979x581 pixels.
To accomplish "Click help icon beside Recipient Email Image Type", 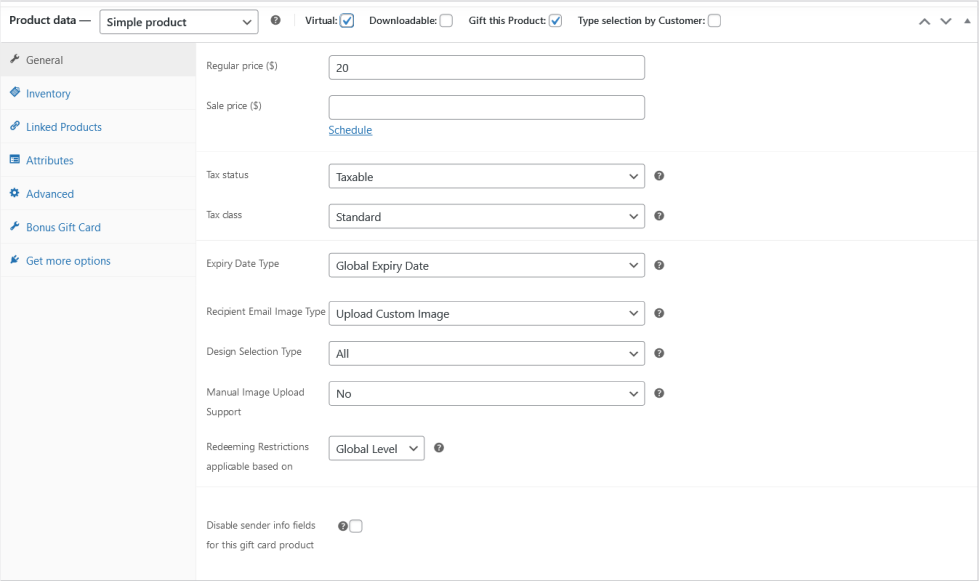I will pyautogui.click(x=659, y=313).
